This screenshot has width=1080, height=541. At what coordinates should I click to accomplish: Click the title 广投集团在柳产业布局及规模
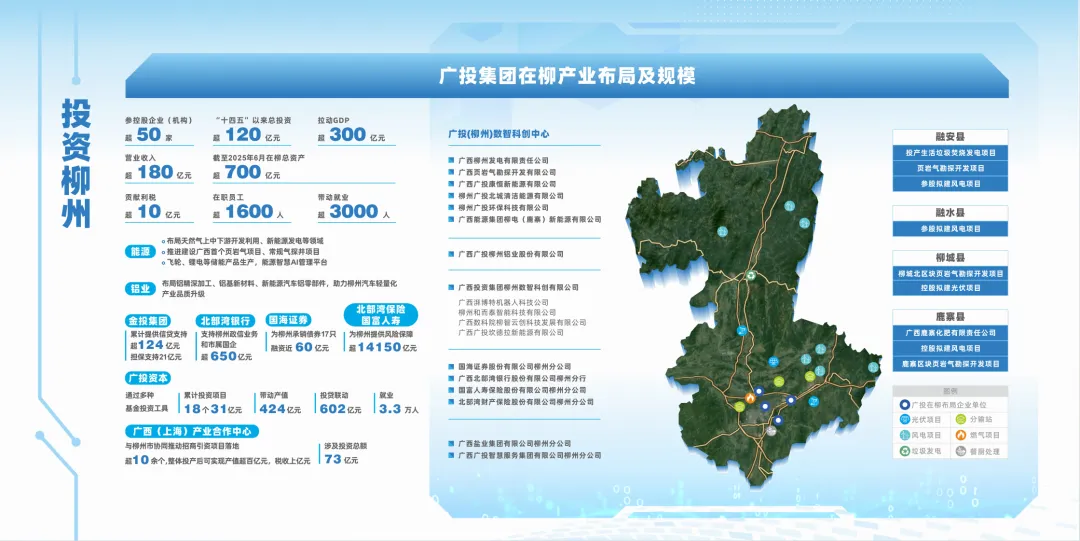[567, 76]
